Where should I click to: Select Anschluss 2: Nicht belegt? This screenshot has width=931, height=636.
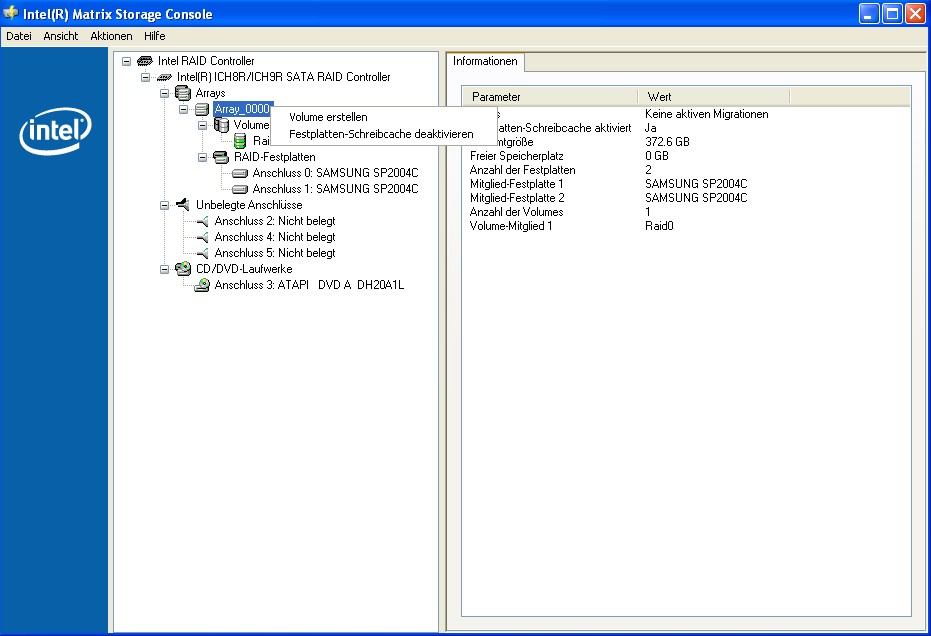pos(275,221)
